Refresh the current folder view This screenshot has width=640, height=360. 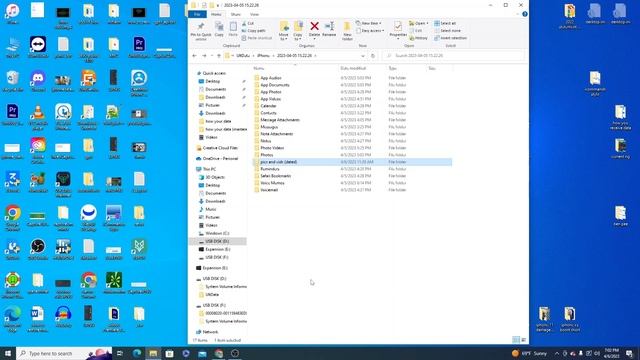point(373,56)
